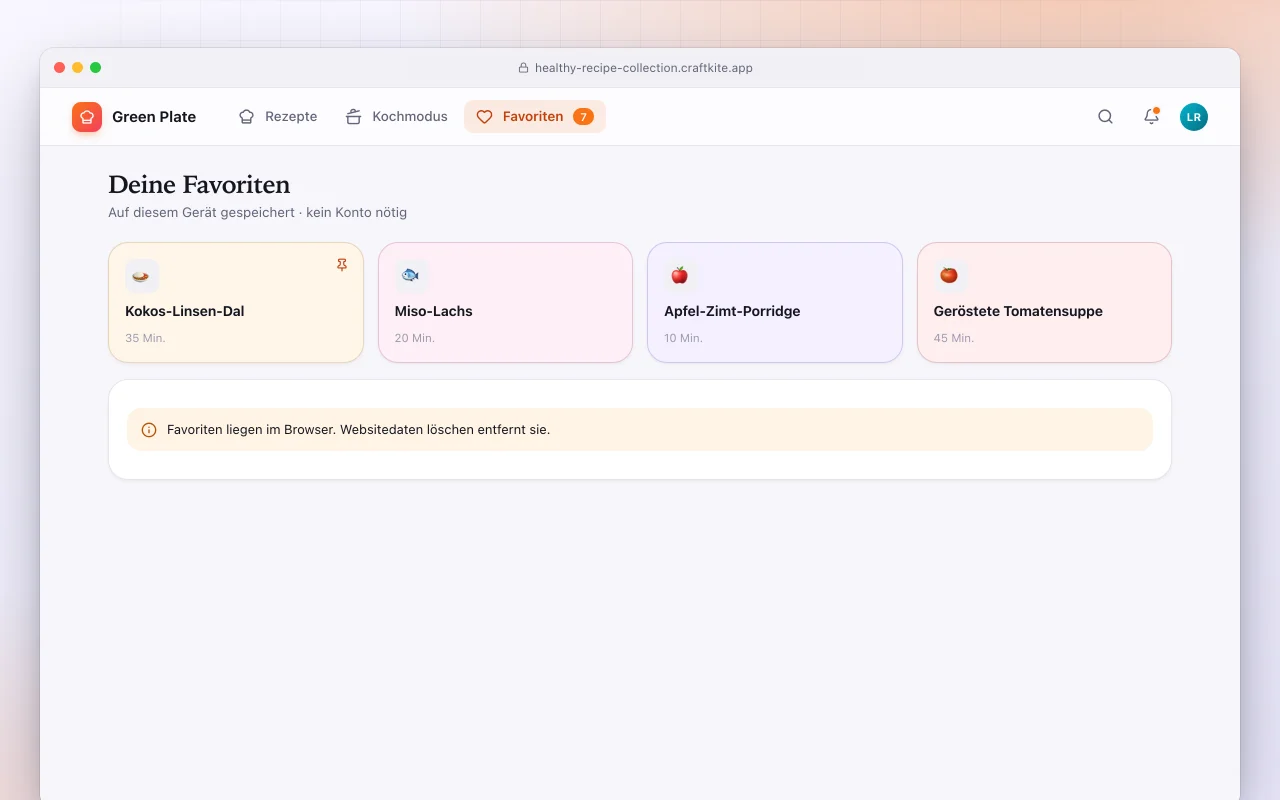The height and width of the screenshot is (800, 1280).
Task: Click the Miso-Lachs fish emoji icon
Action: click(411, 276)
